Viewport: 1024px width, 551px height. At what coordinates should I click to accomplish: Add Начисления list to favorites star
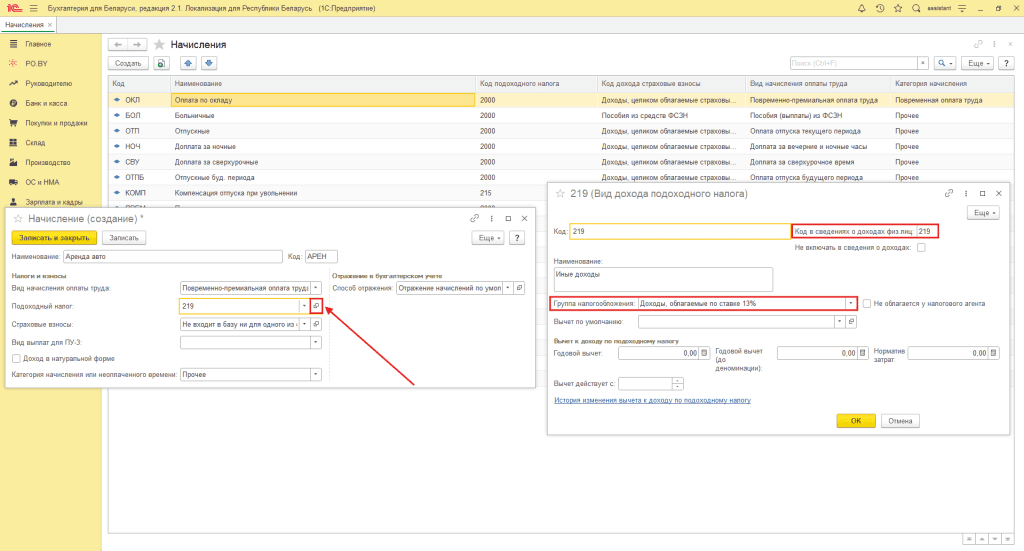[159, 45]
